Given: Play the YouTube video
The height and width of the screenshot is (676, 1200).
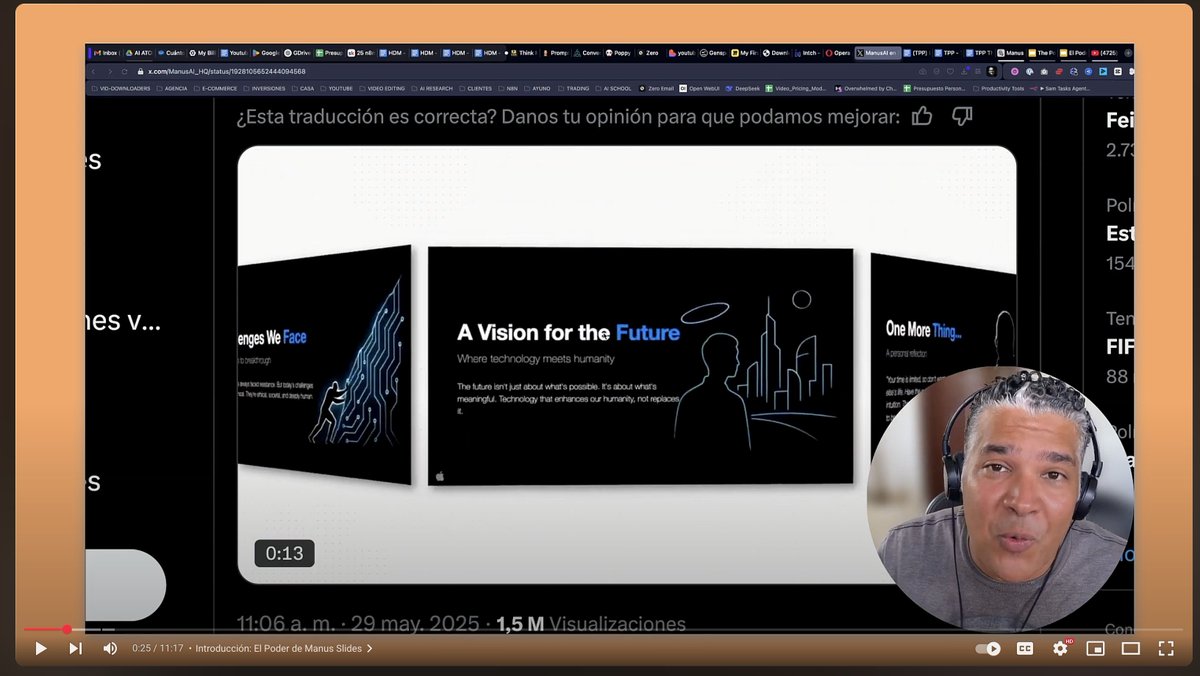Looking at the screenshot, I should coord(41,648).
